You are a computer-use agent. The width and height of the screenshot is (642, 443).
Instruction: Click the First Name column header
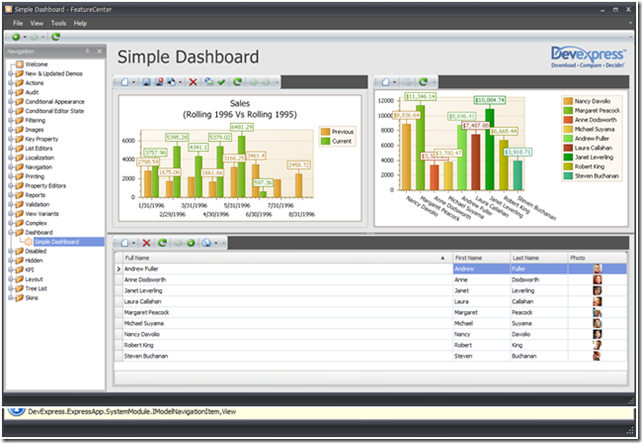tap(481, 258)
